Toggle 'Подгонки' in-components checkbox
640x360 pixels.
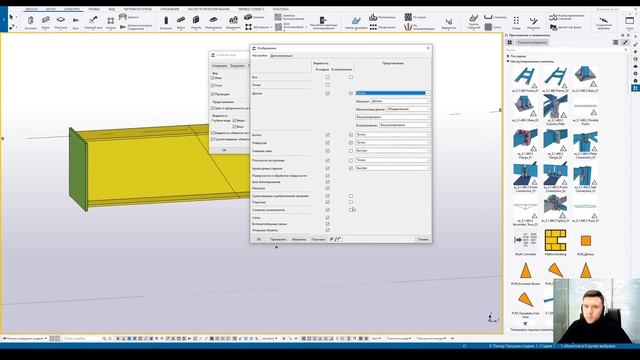351,202
